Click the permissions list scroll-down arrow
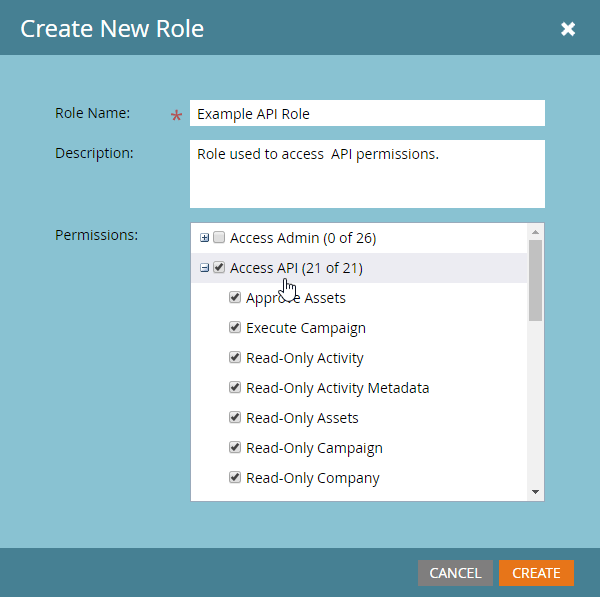 coord(536,492)
